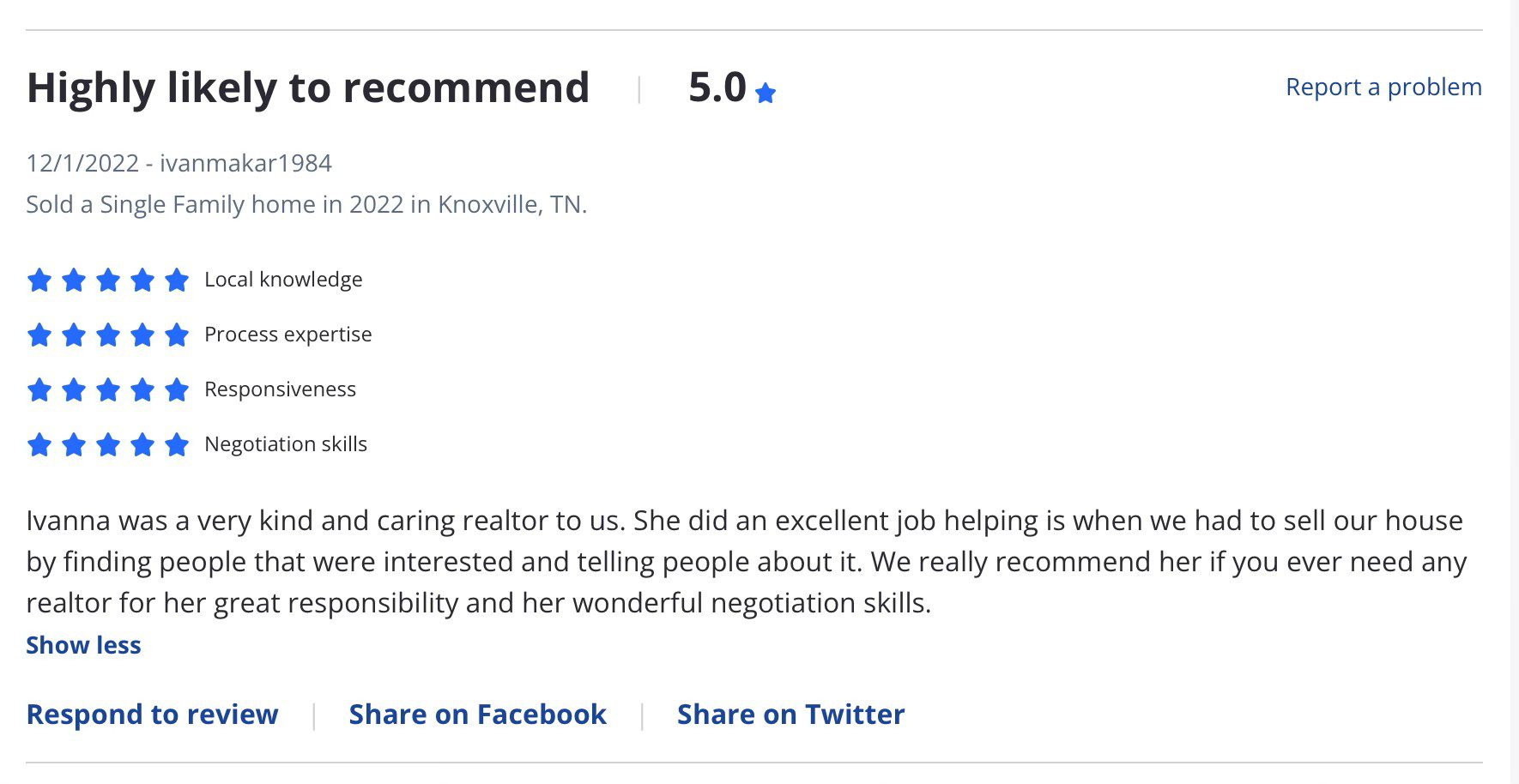Screen dimensions: 1519x784
Task: Click third star in Process expertise row
Action: [108, 335]
